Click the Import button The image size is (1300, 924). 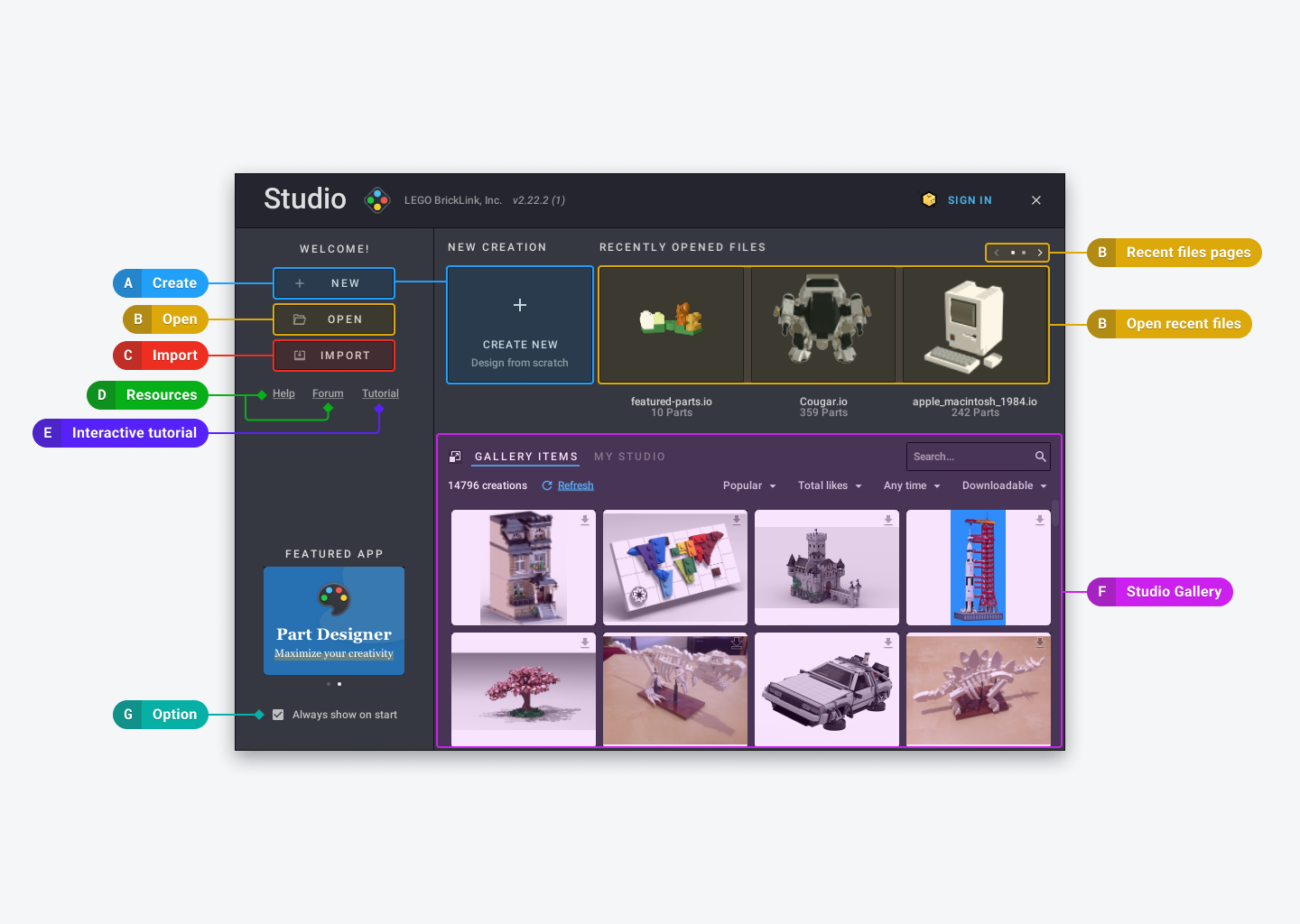point(334,356)
